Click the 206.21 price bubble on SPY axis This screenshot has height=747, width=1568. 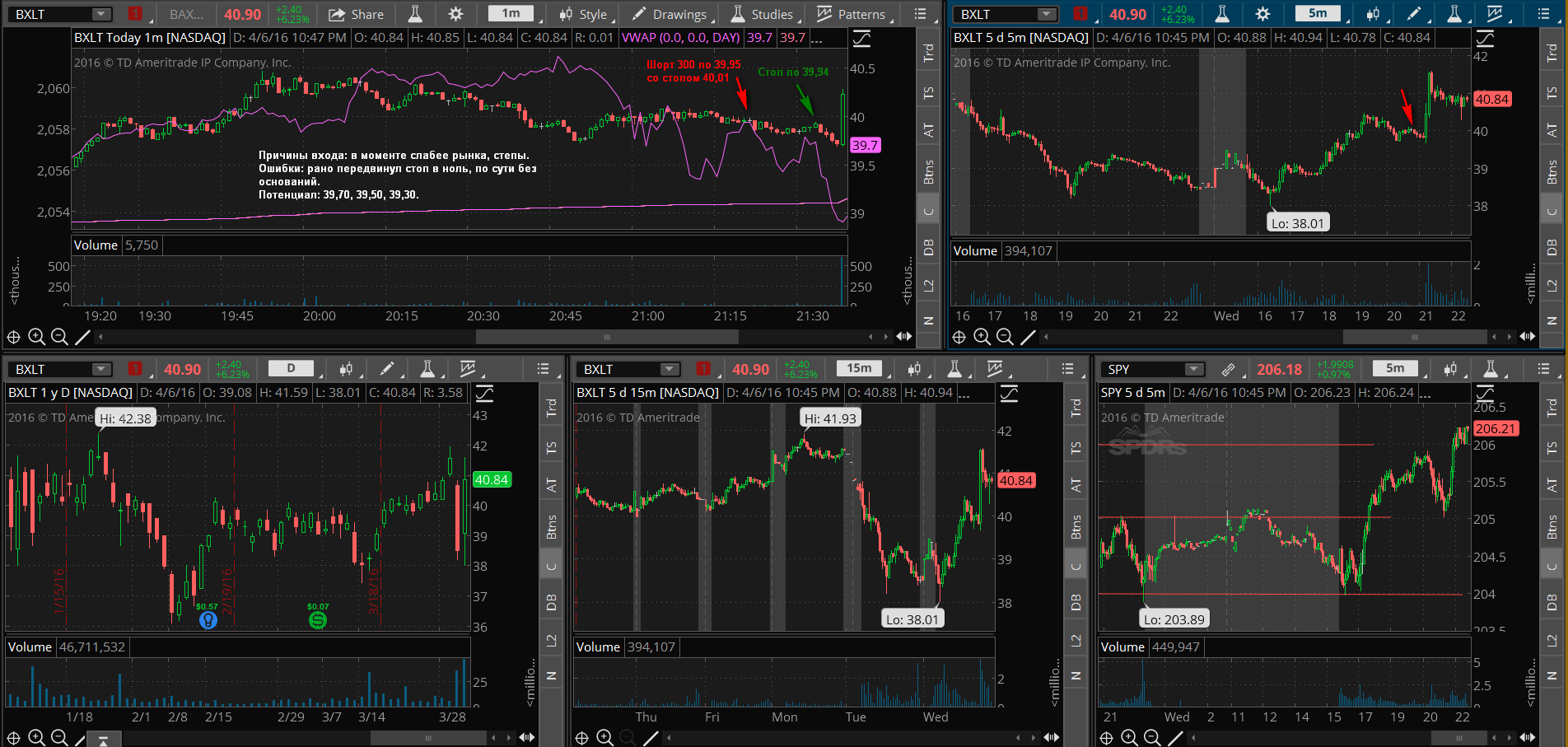[1496, 428]
